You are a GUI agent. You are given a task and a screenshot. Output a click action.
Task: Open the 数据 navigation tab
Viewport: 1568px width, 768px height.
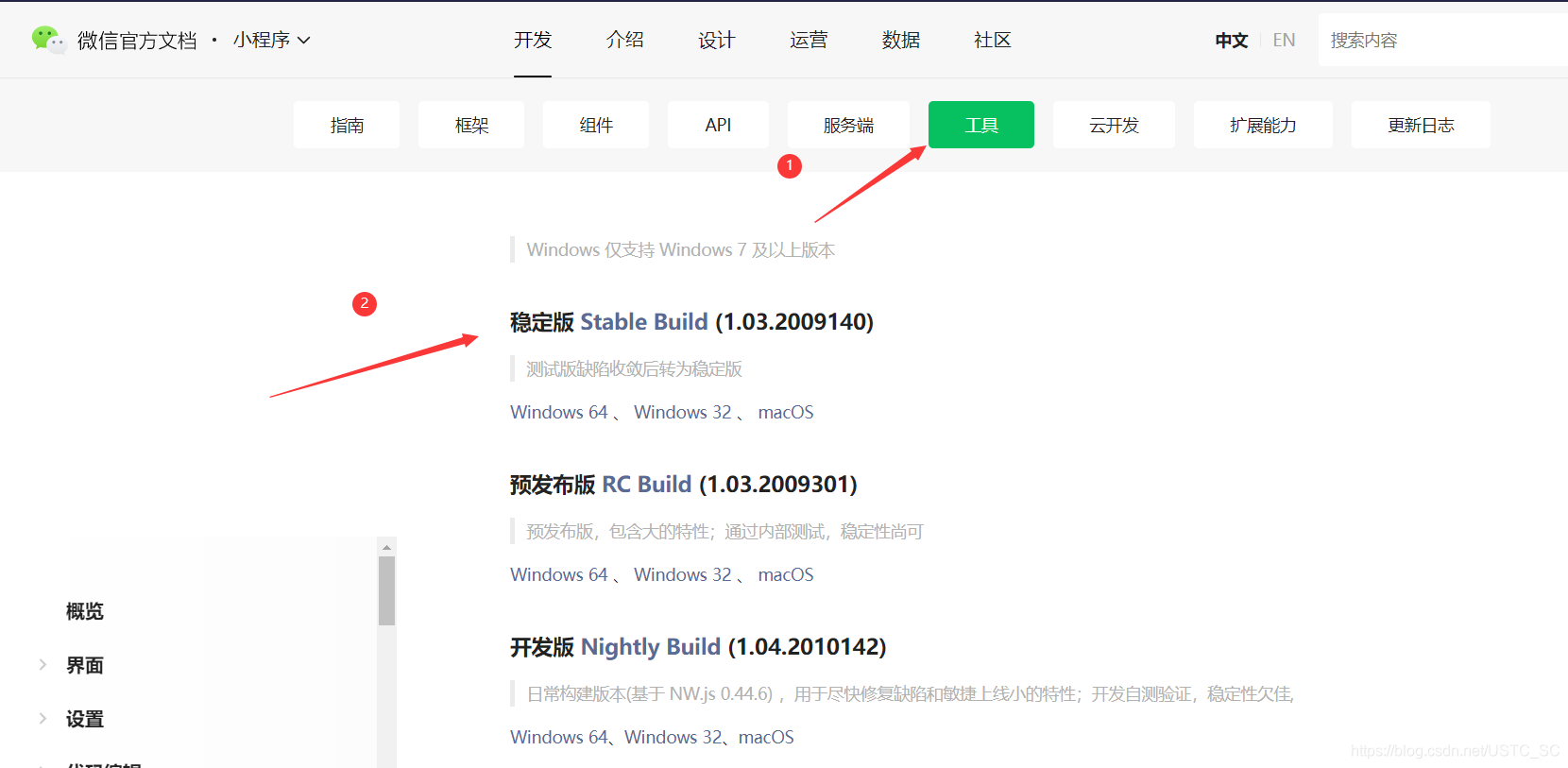coord(900,40)
